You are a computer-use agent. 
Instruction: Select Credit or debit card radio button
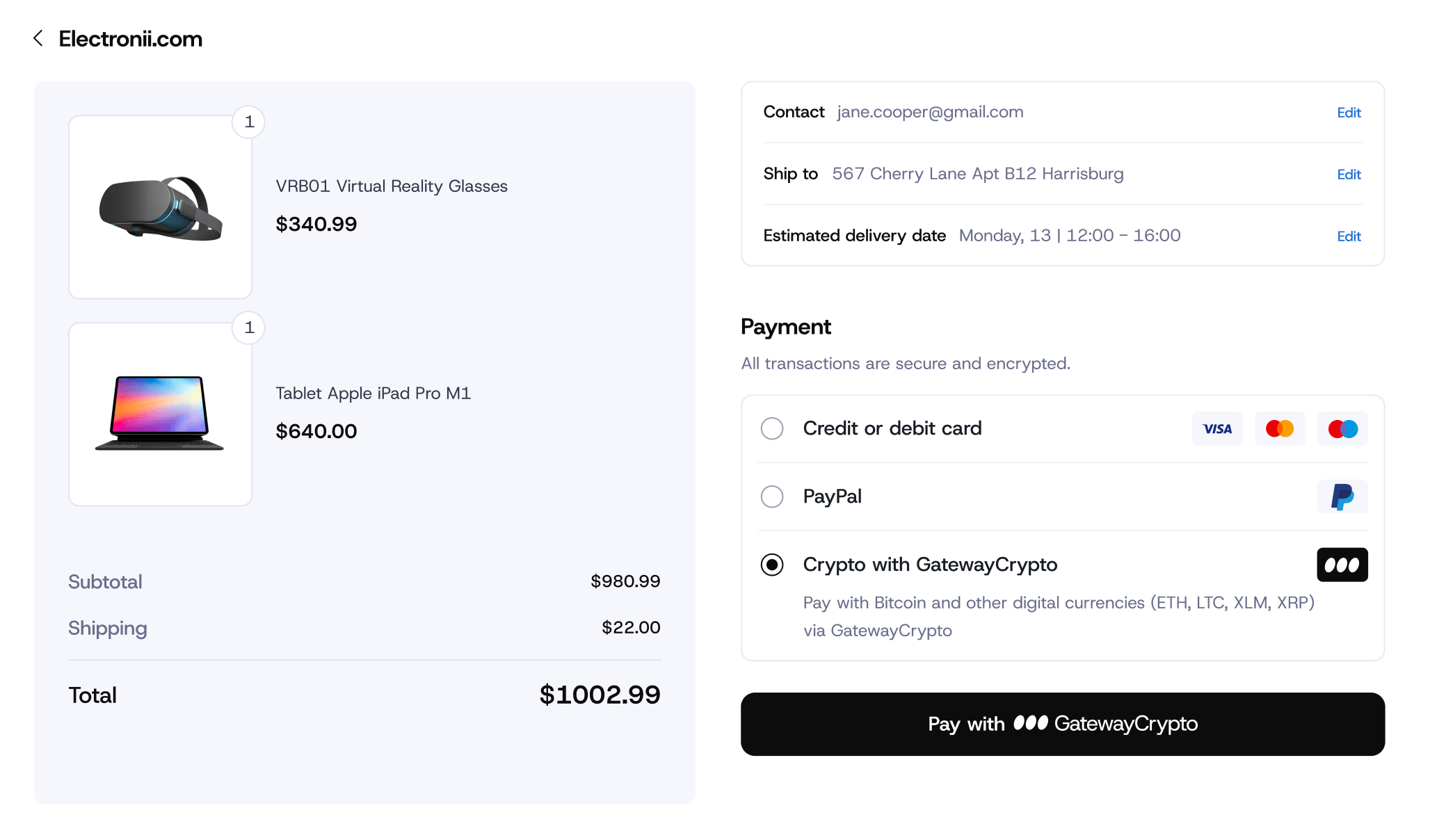pos(772,428)
